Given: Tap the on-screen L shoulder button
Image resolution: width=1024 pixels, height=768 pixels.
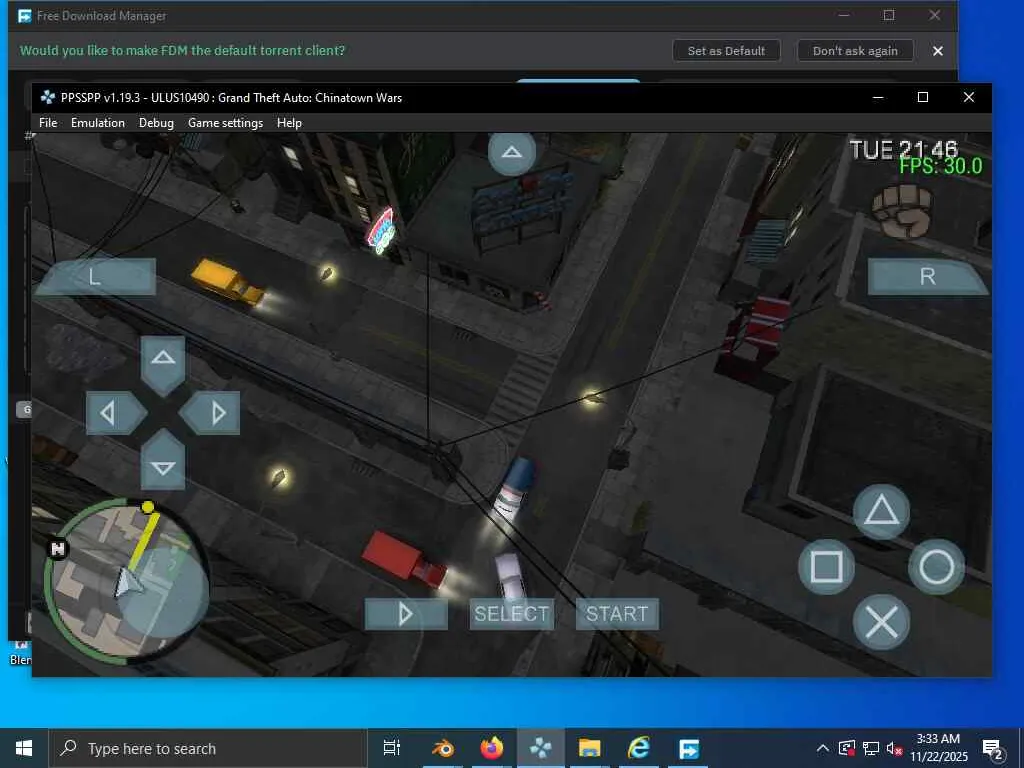Looking at the screenshot, I should click(95, 276).
